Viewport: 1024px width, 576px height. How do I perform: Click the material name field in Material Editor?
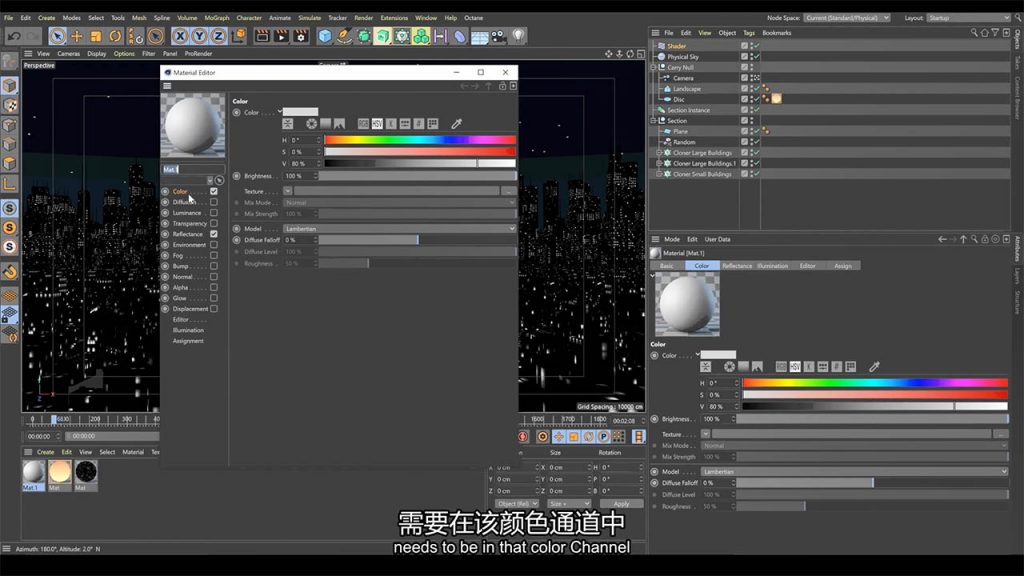[x=193, y=169]
